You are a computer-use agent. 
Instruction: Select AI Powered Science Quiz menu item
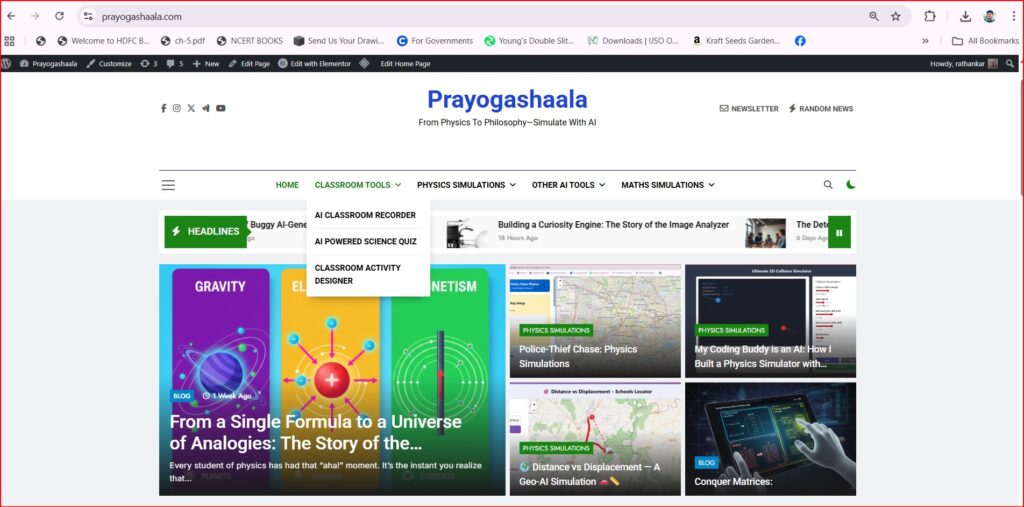[365, 241]
